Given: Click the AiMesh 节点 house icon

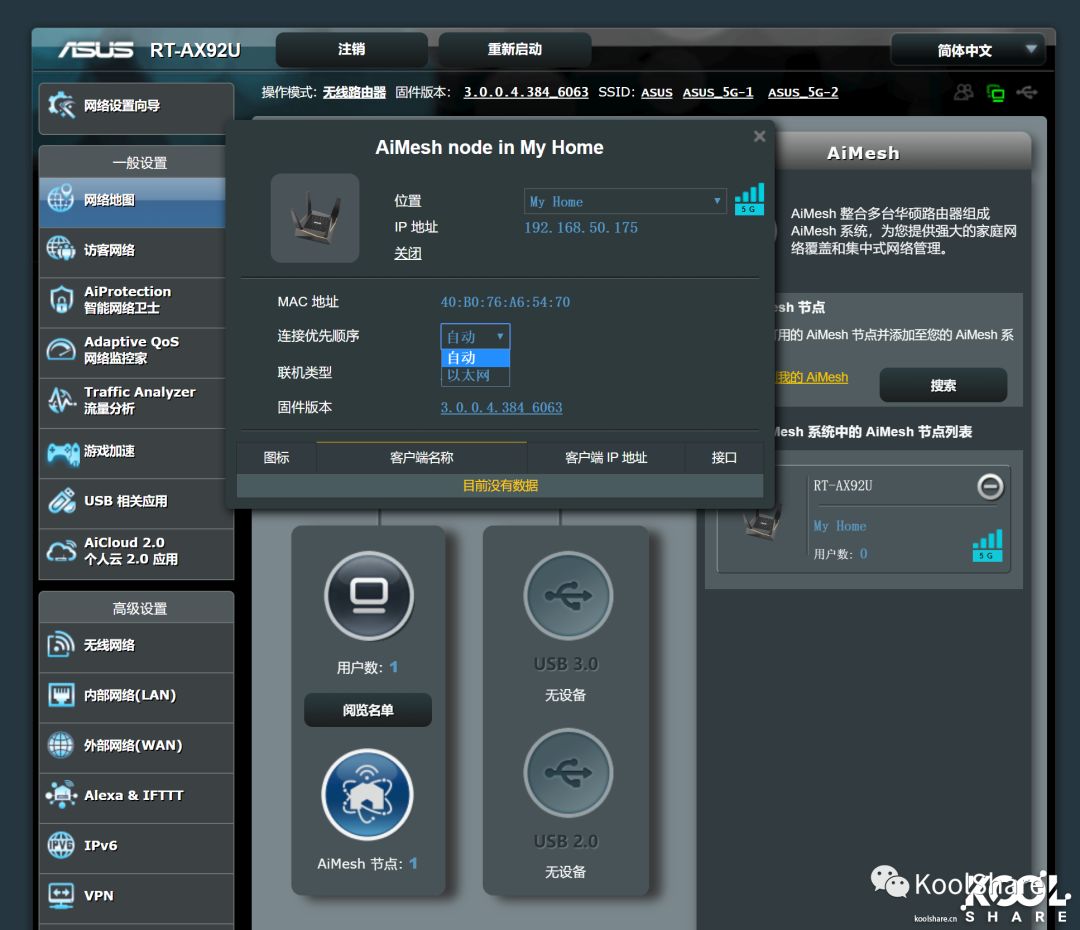Looking at the screenshot, I should pyautogui.click(x=368, y=794).
